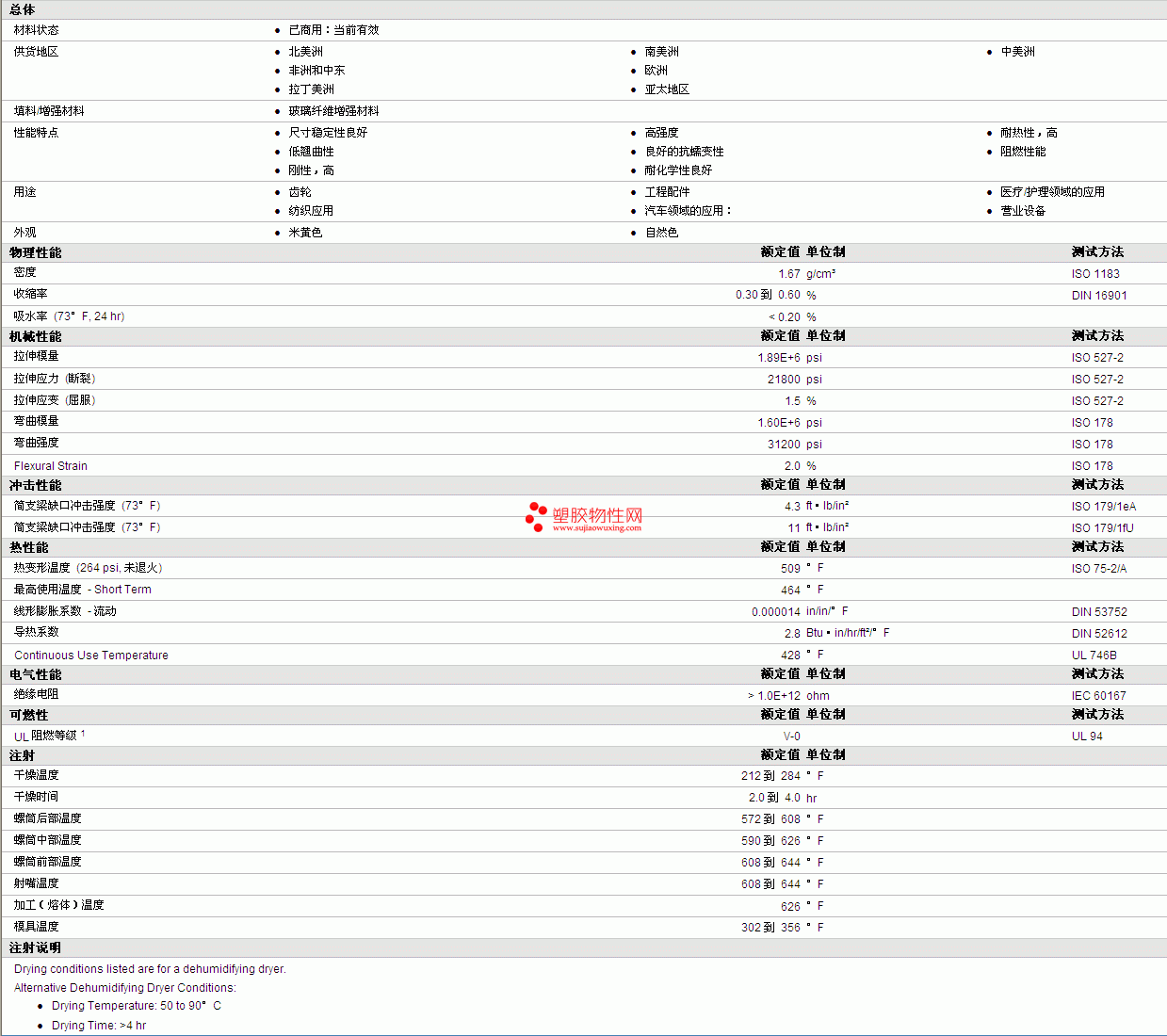Click the "Drying Temperature: 50 to 90°C" bullet
1167x1036 pixels.
click(x=137, y=1006)
